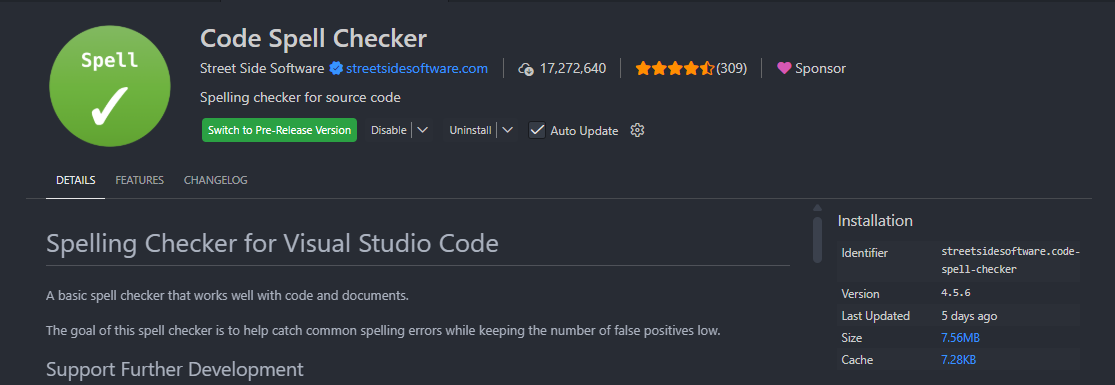Viewport: 1115px width, 385px height.
Task: Click the extension identifier streetsidesoftware.code-spell-checker
Action: coord(1010,261)
